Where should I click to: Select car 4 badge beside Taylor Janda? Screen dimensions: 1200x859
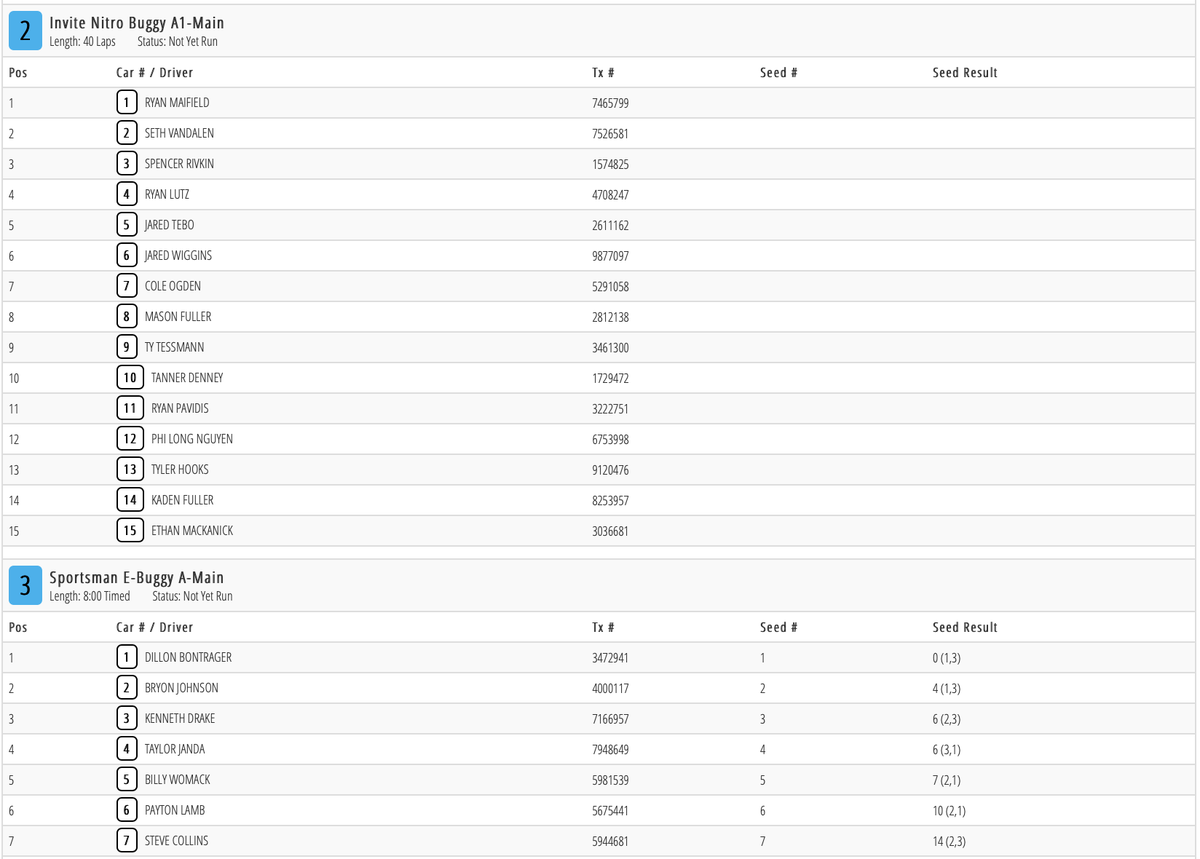point(126,749)
